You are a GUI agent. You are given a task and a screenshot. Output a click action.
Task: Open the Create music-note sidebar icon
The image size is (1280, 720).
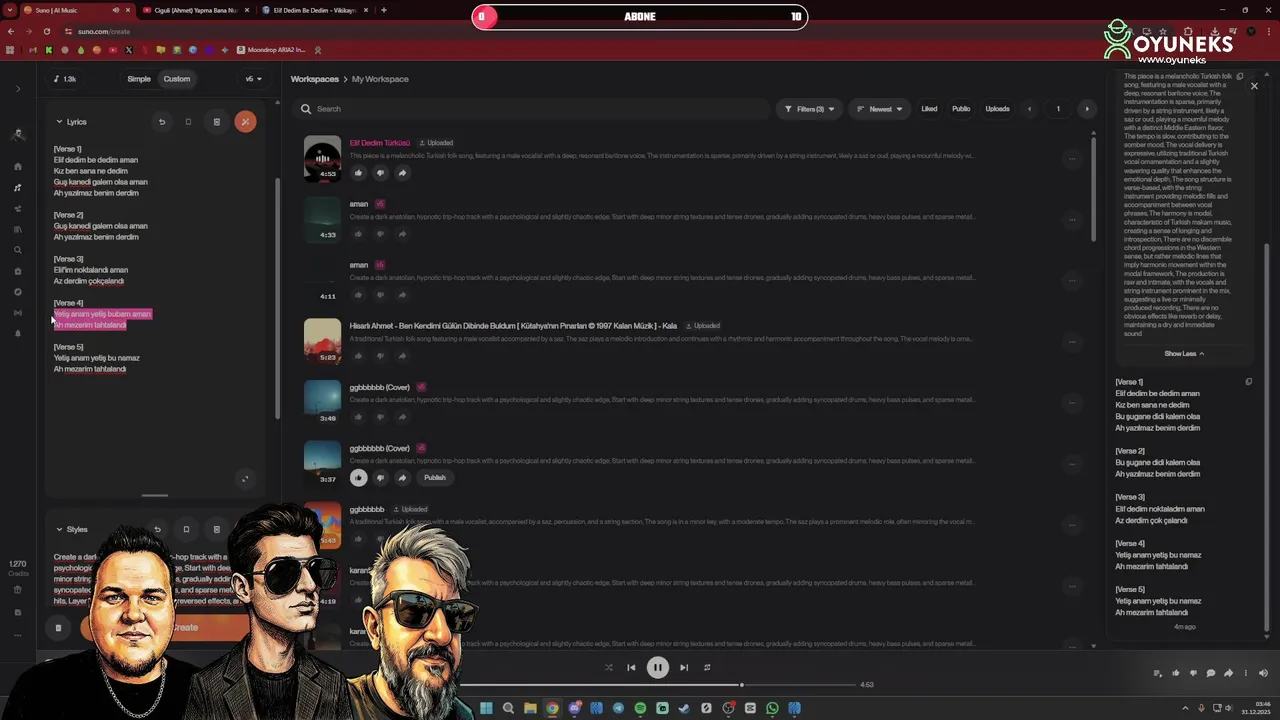(x=18, y=187)
